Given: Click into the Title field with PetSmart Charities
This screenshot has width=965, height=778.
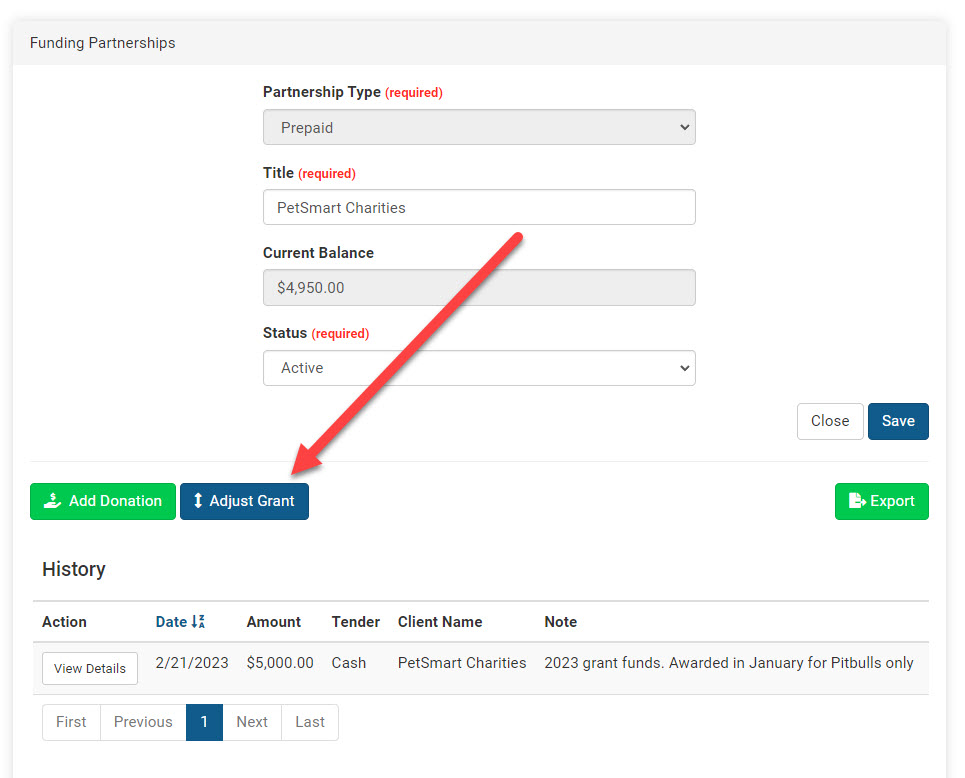Looking at the screenshot, I should click(x=479, y=208).
